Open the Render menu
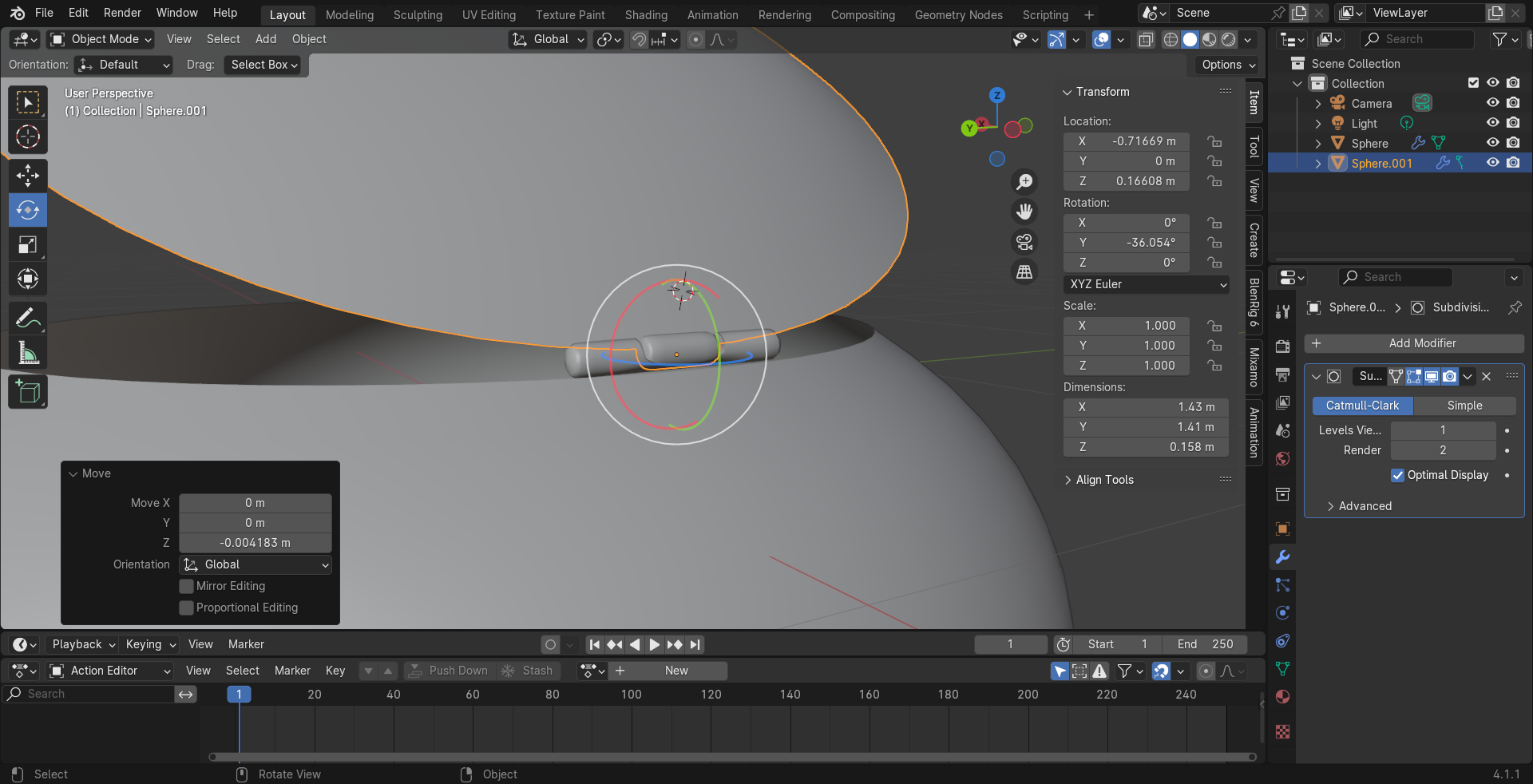This screenshot has width=1533, height=784. pos(122,13)
